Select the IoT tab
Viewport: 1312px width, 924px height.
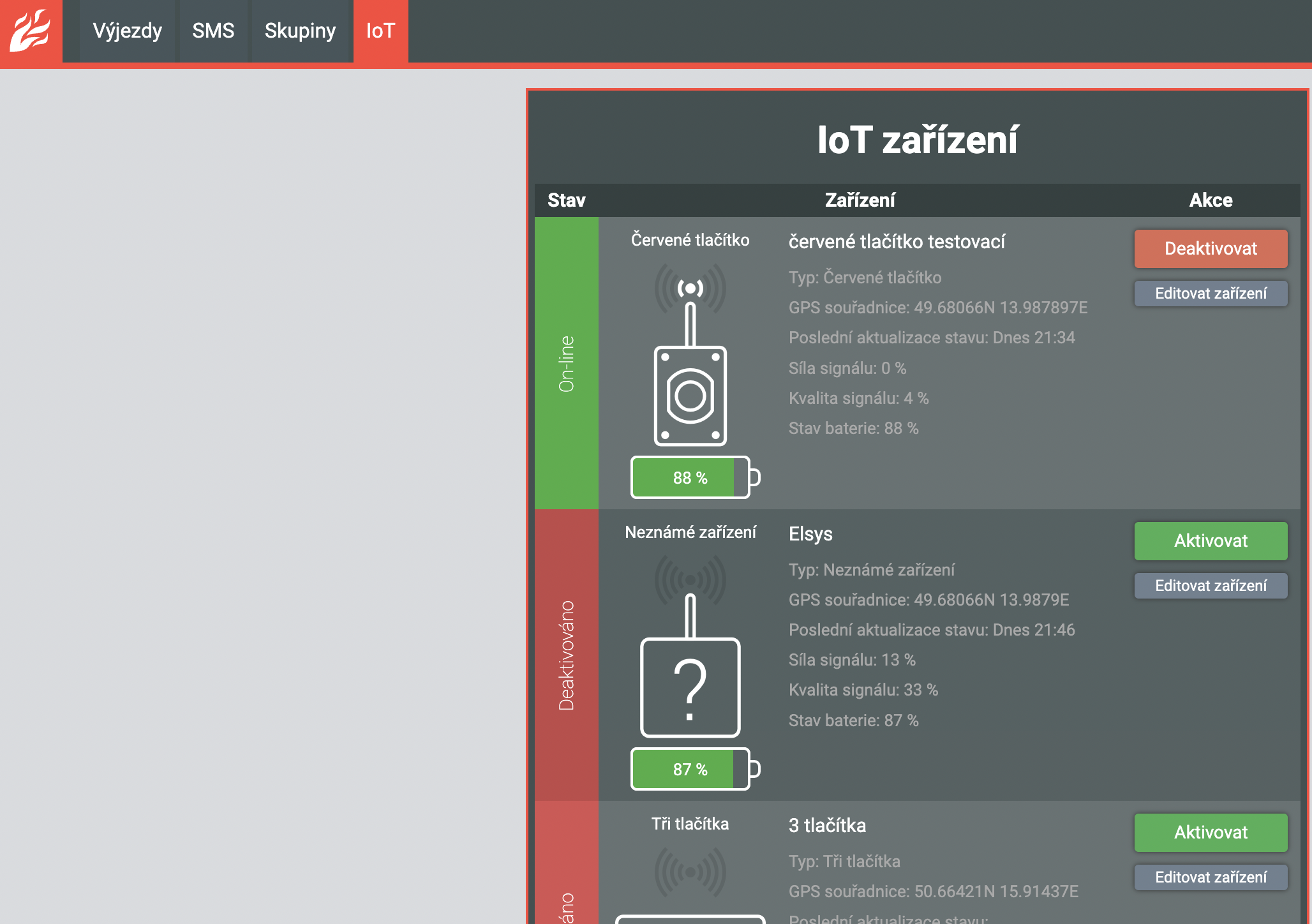(380, 31)
